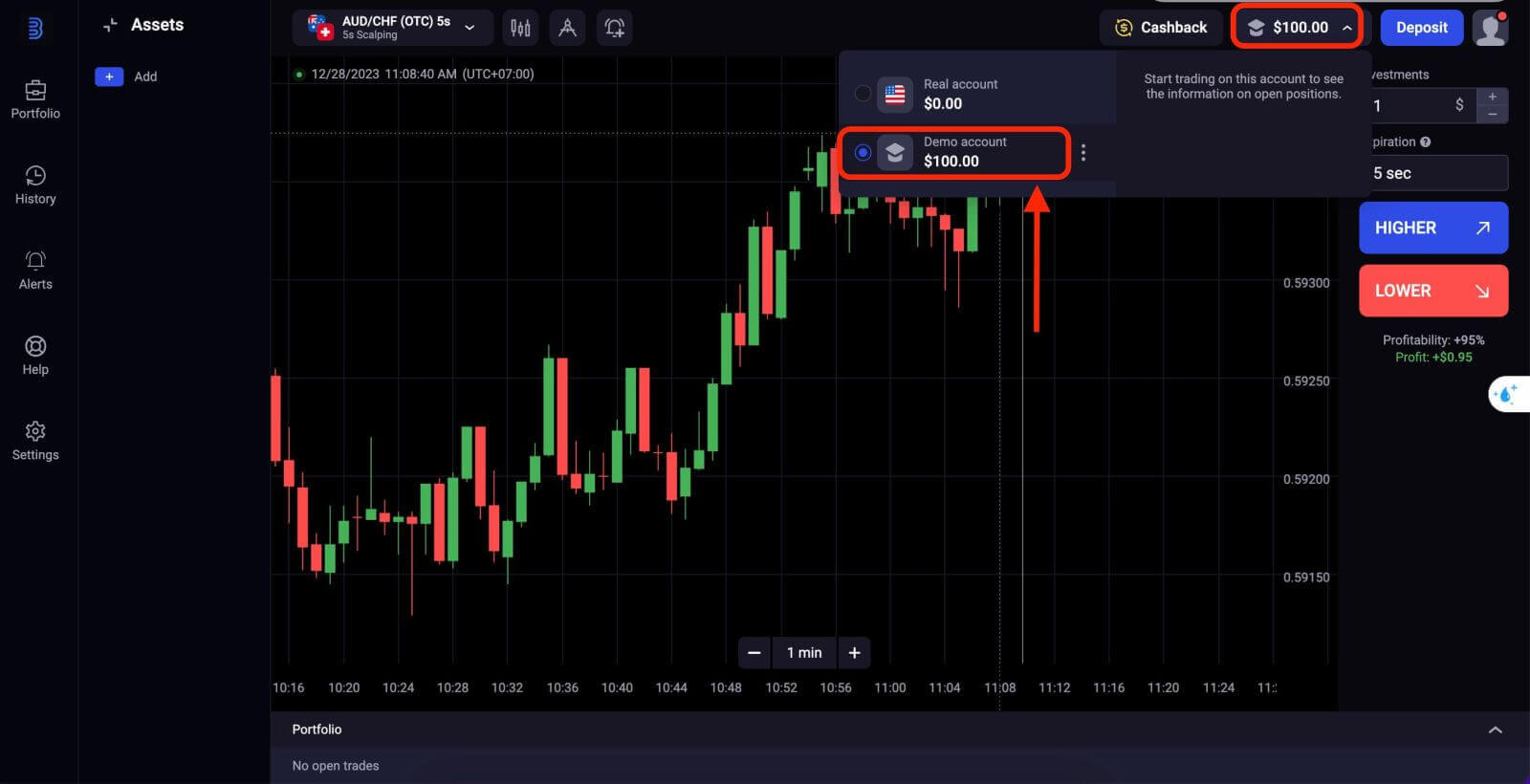1530x784 pixels.
Task: Open the drawing tools compass icon
Action: 567,28
